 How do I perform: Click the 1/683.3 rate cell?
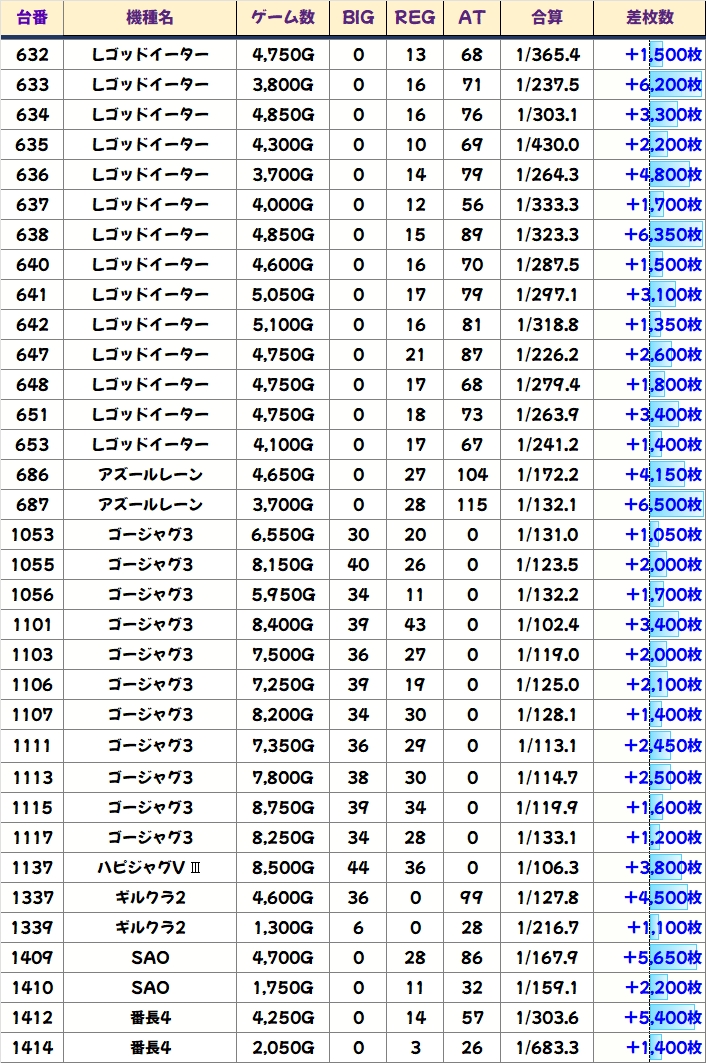(547, 1047)
